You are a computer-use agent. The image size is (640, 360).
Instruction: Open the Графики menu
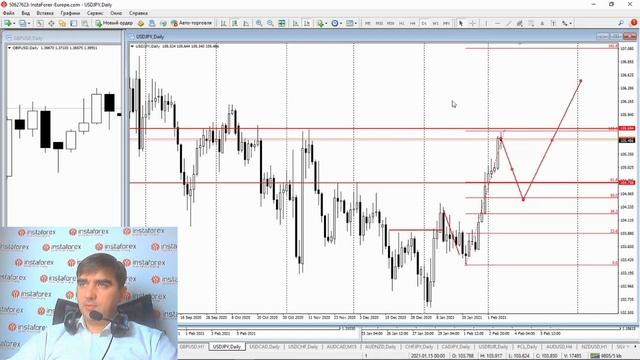pos(70,13)
